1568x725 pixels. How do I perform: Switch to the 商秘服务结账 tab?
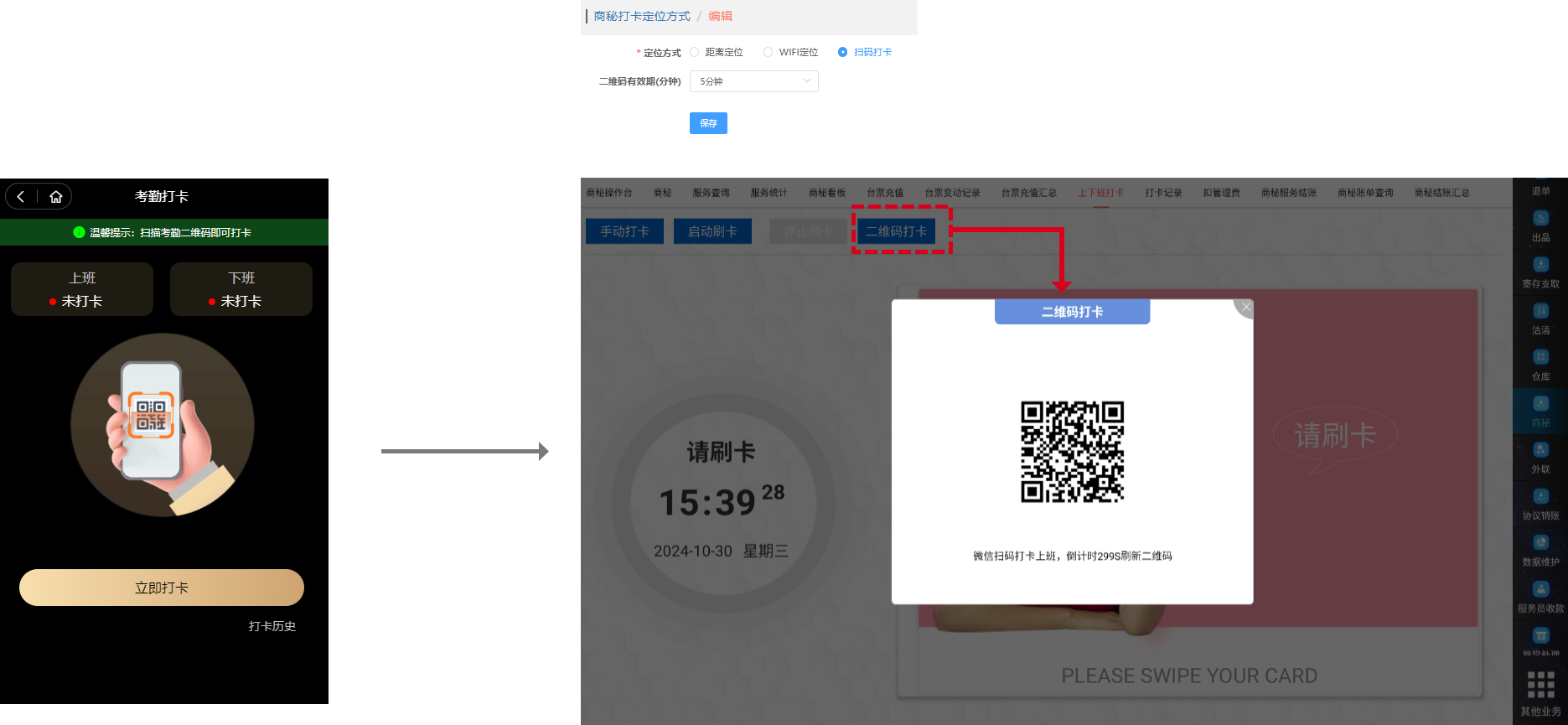[x=1289, y=193]
